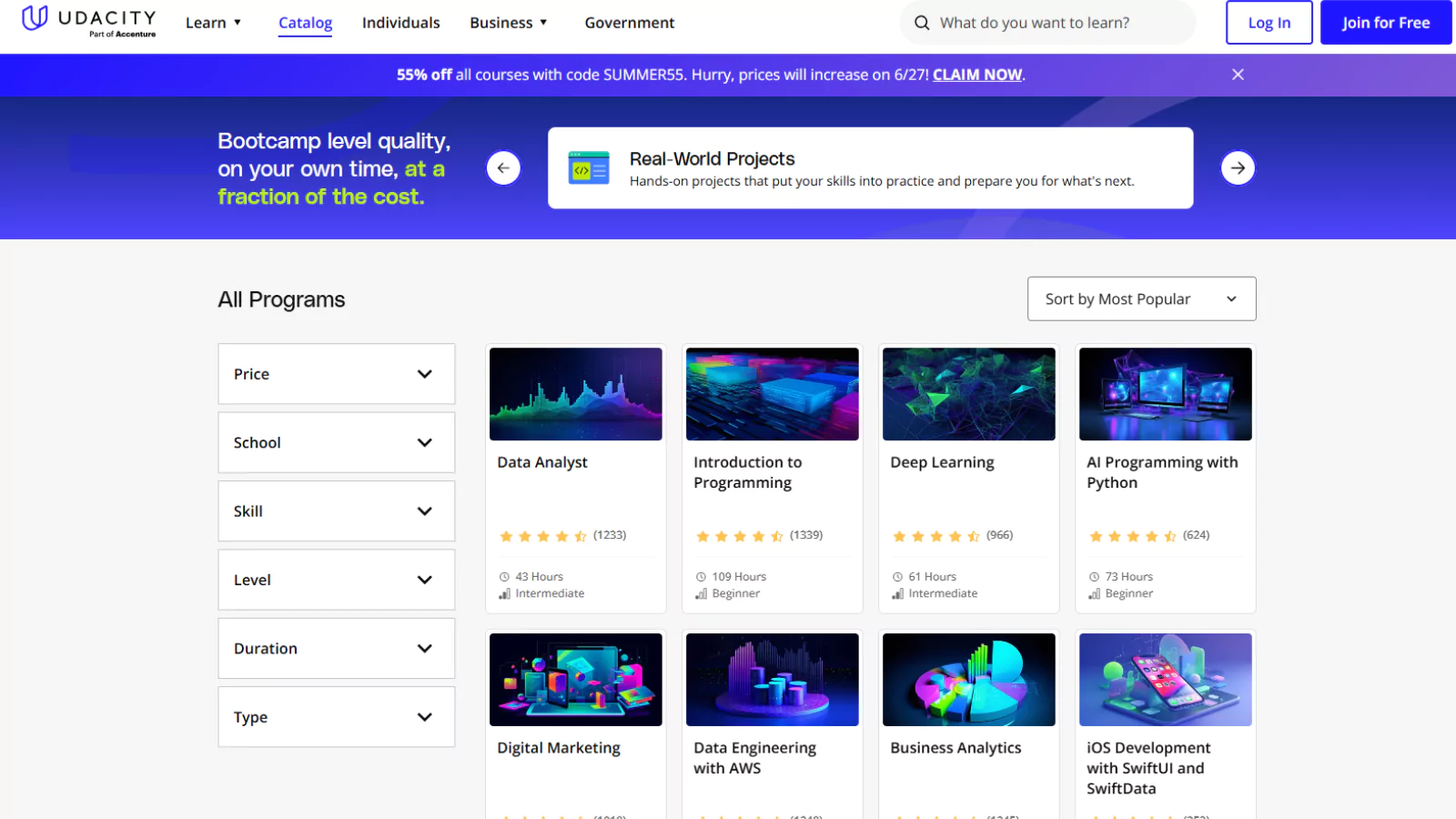1456x819 pixels.
Task: Open Data Engineering with AWS title
Action: [x=754, y=758]
